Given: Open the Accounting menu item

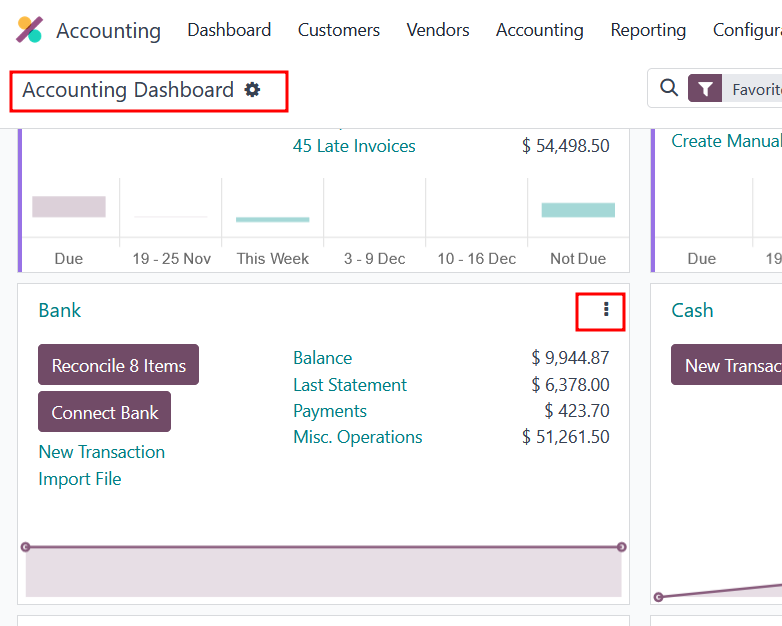Looking at the screenshot, I should 539,30.
